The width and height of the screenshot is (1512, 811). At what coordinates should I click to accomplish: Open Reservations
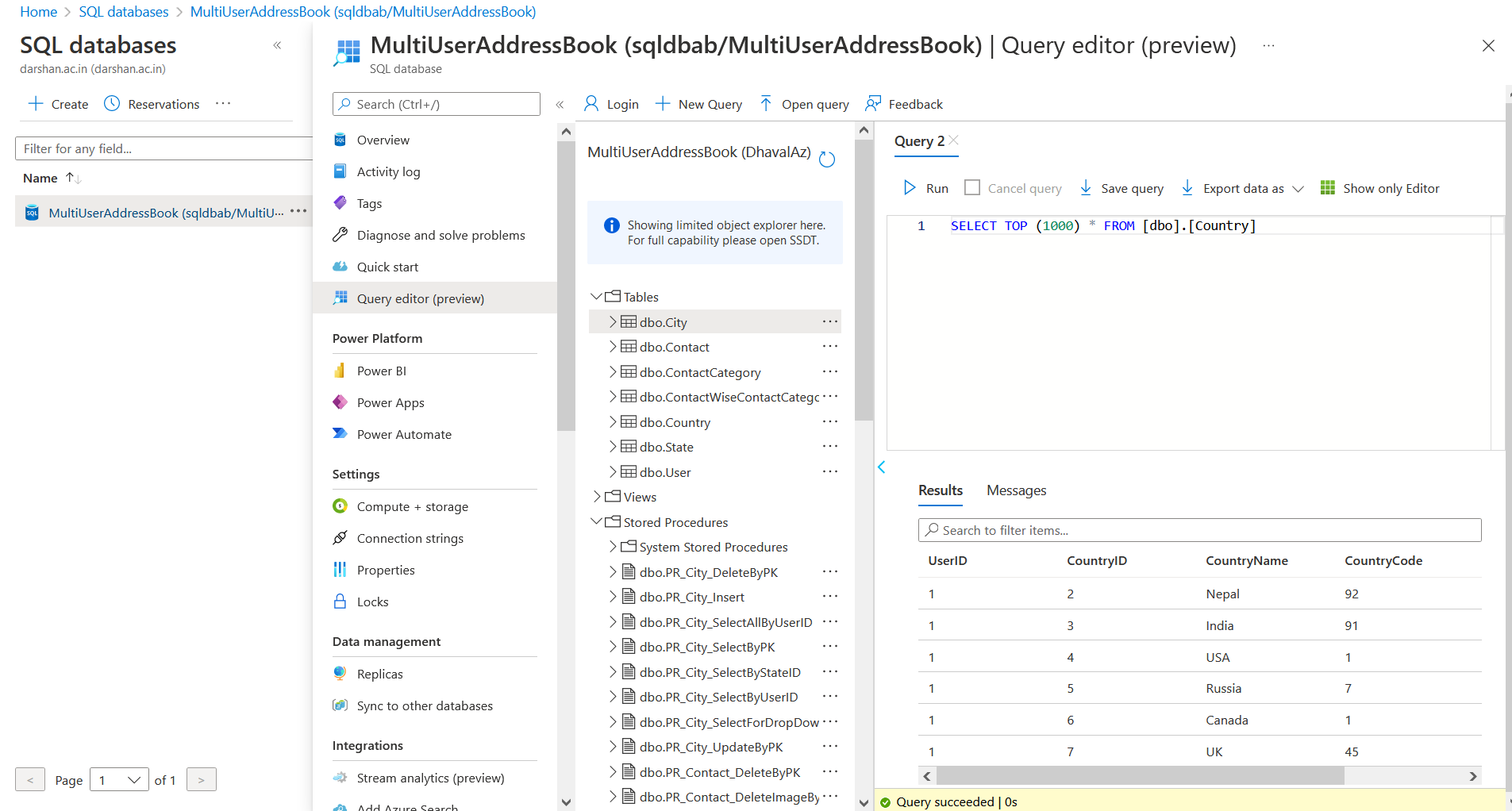pyautogui.click(x=152, y=104)
